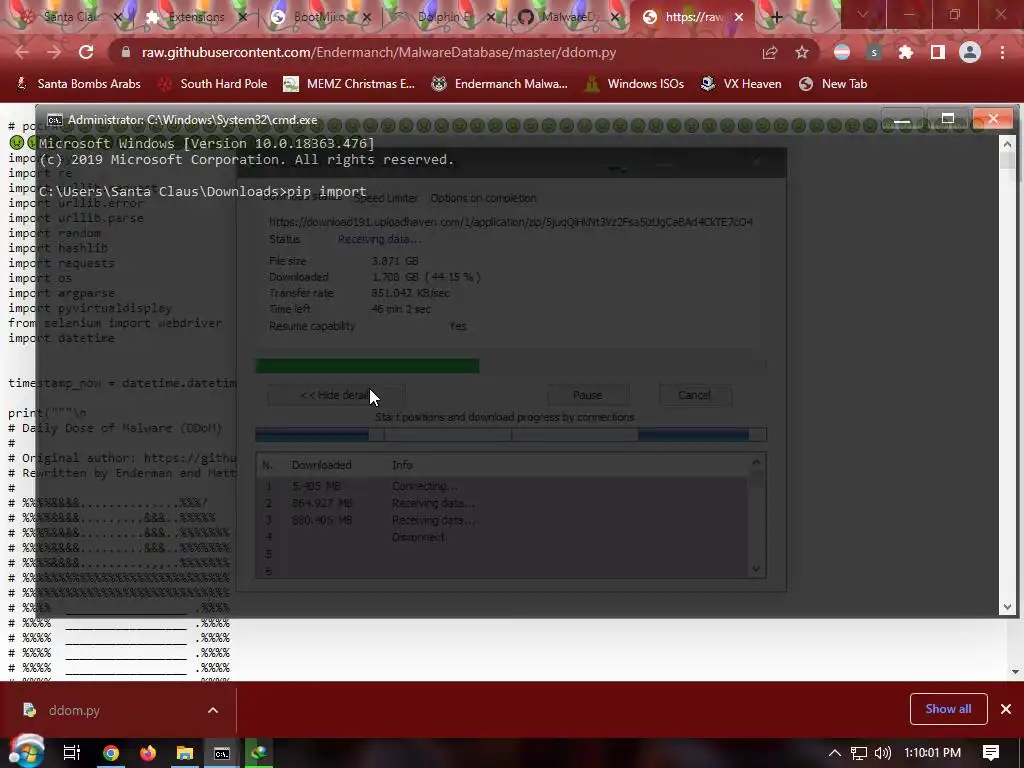Select connection row 1 Connecting

[x=504, y=487]
